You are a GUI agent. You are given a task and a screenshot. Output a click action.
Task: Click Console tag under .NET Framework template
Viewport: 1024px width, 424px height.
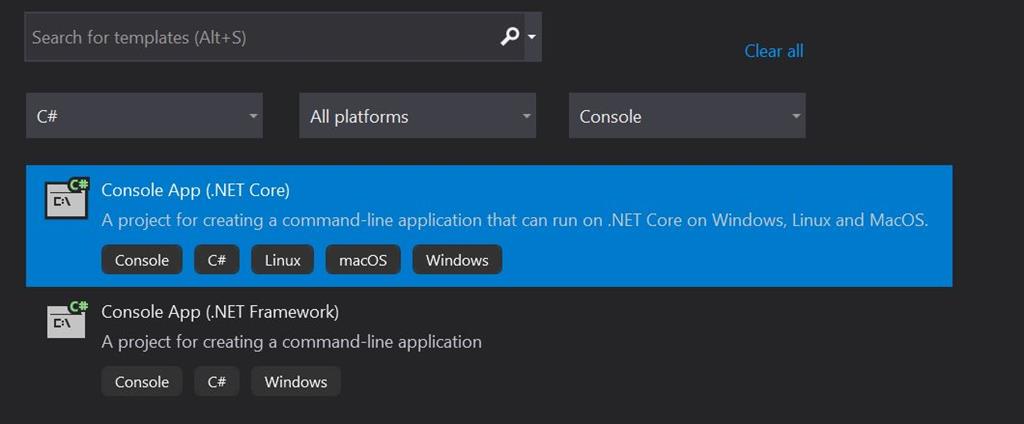[x=142, y=382]
